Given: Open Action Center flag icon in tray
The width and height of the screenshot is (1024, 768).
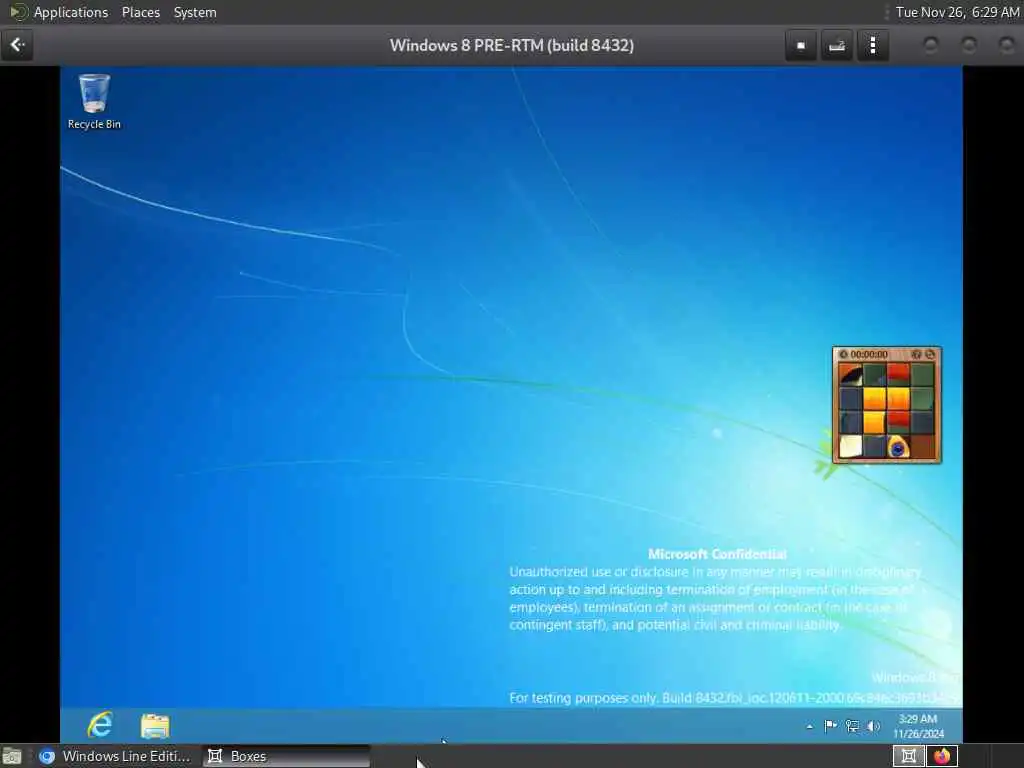Looking at the screenshot, I should (x=831, y=726).
